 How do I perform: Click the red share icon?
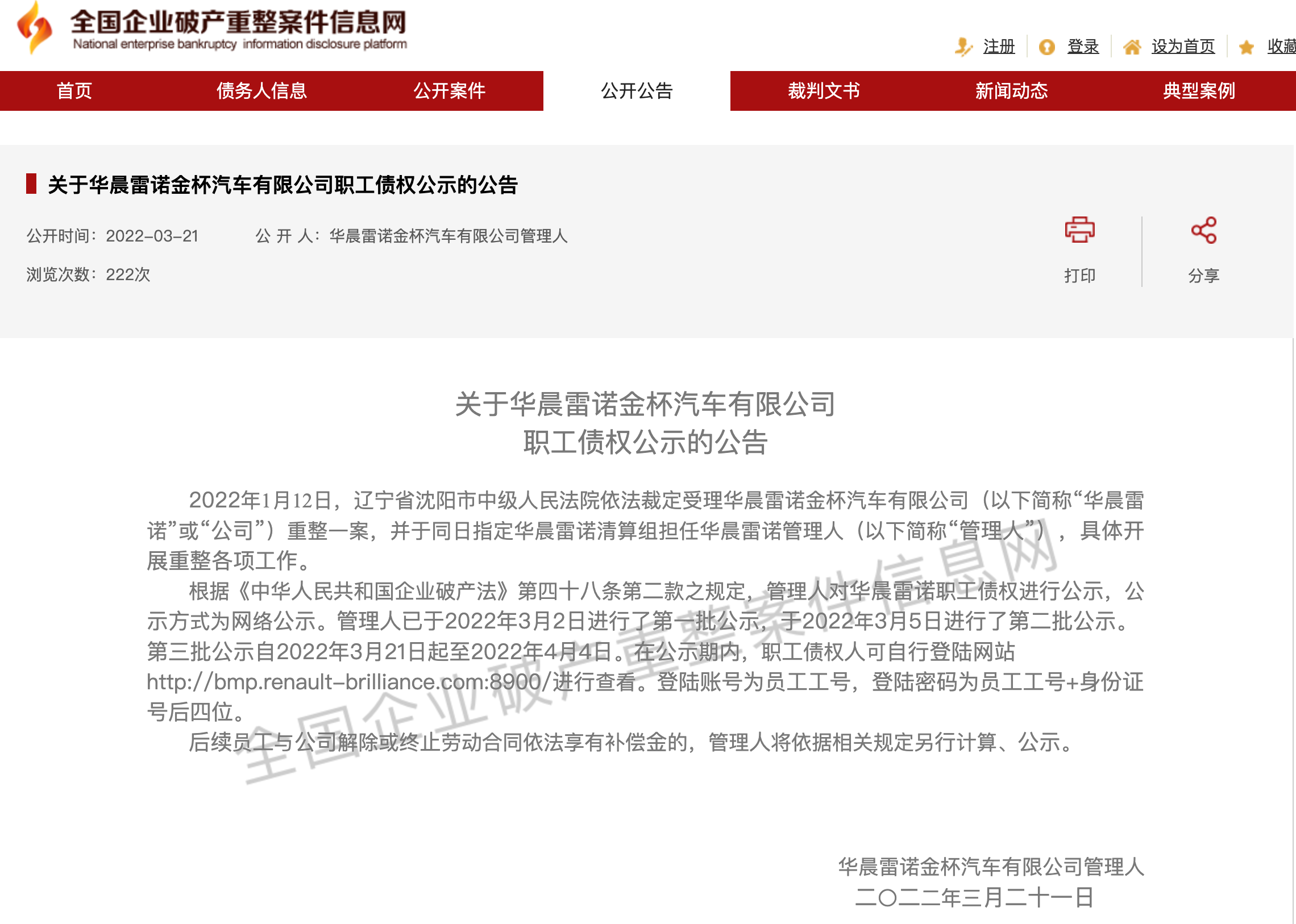[1204, 230]
